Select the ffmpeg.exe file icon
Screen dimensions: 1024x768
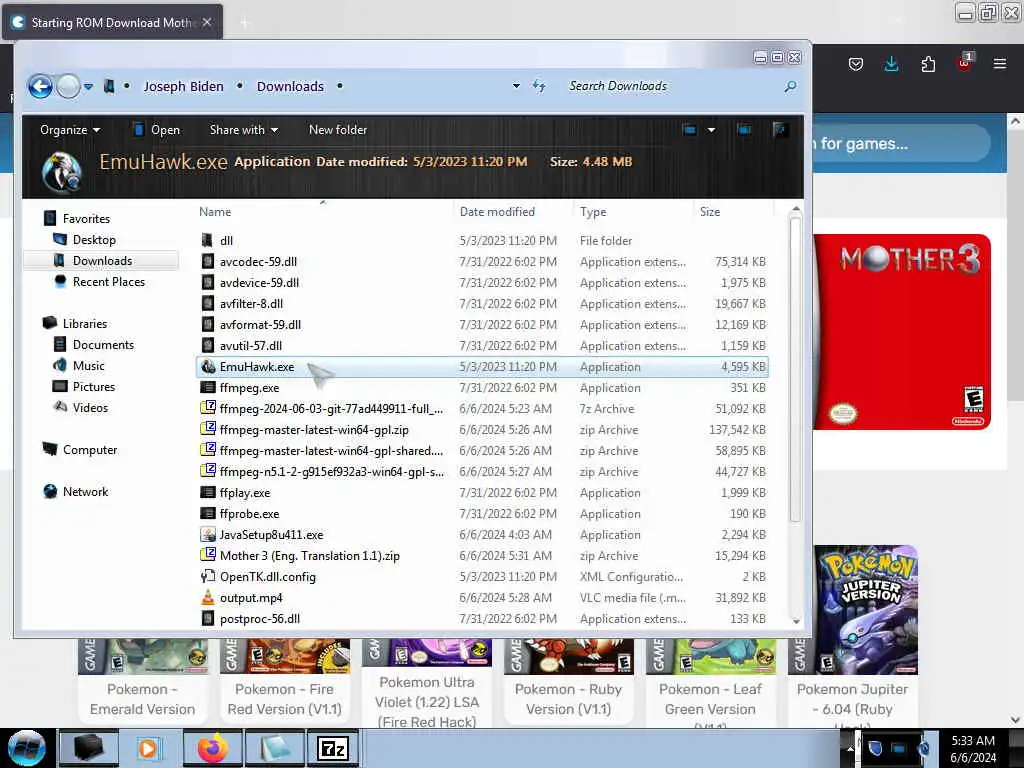tap(208, 387)
